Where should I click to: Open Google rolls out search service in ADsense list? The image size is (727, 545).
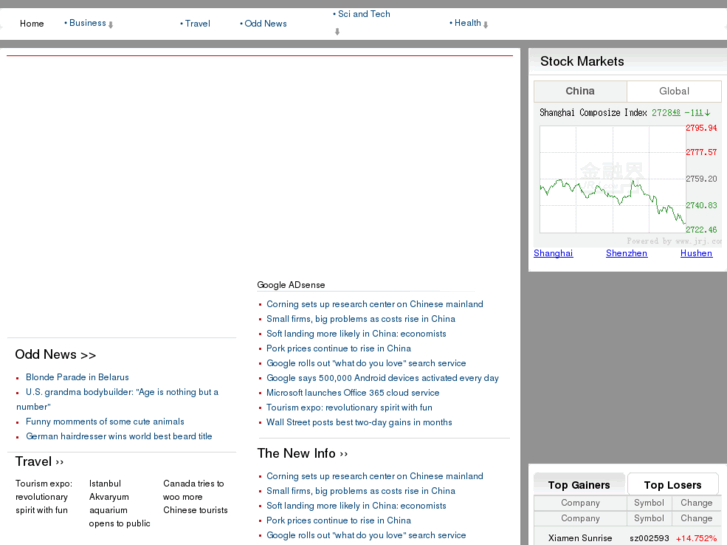pos(366,363)
